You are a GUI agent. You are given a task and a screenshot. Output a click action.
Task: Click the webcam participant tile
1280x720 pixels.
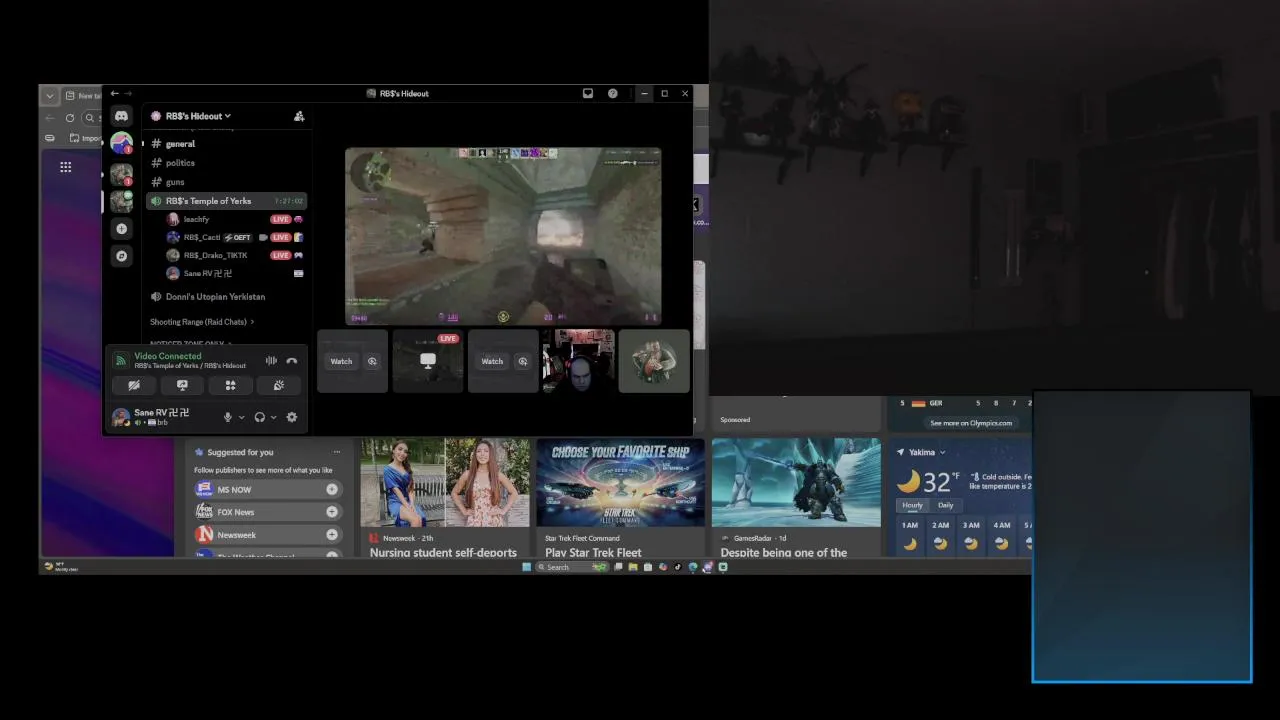578,361
